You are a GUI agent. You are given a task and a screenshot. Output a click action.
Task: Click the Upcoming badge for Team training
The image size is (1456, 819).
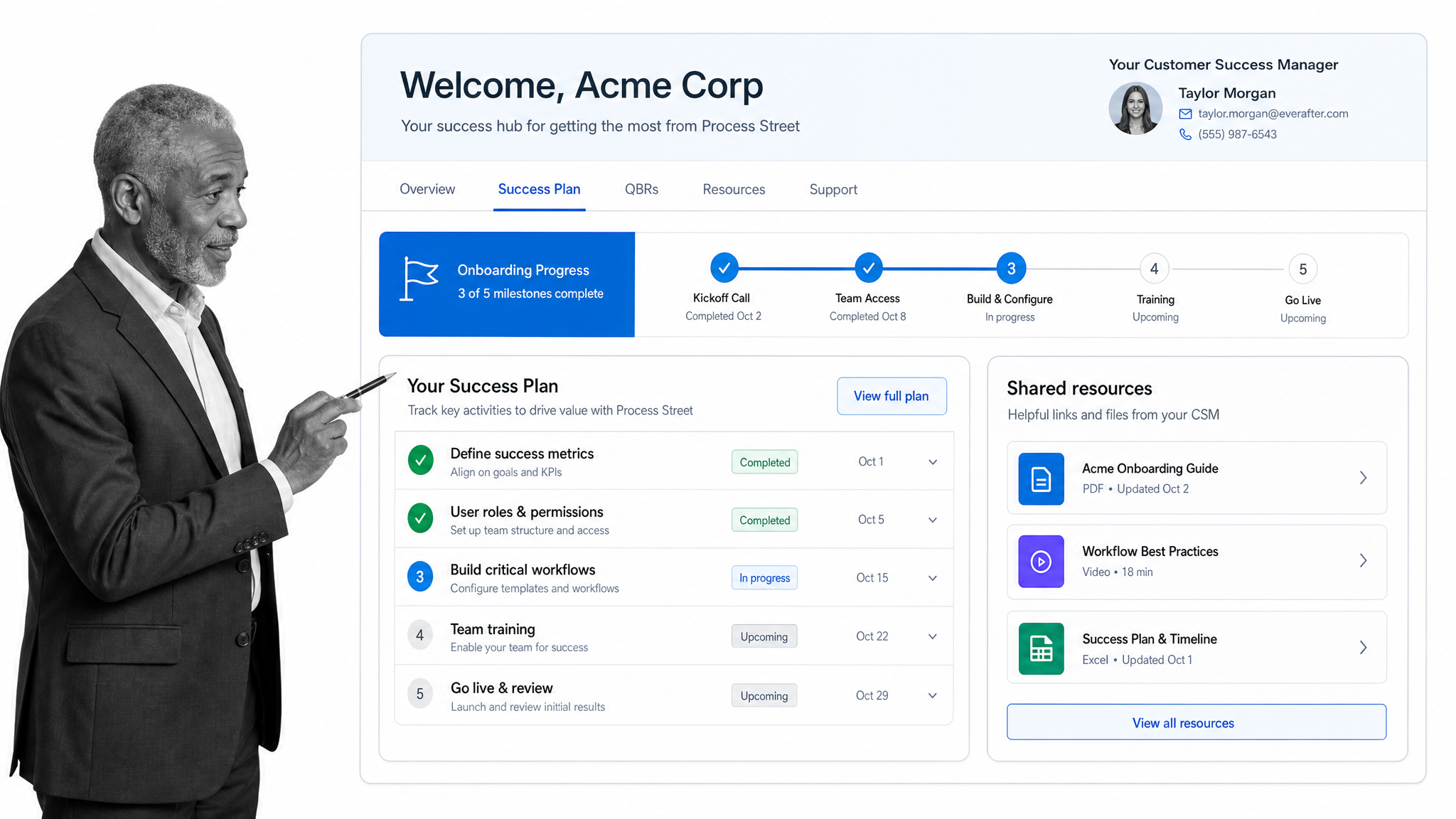click(764, 637)
